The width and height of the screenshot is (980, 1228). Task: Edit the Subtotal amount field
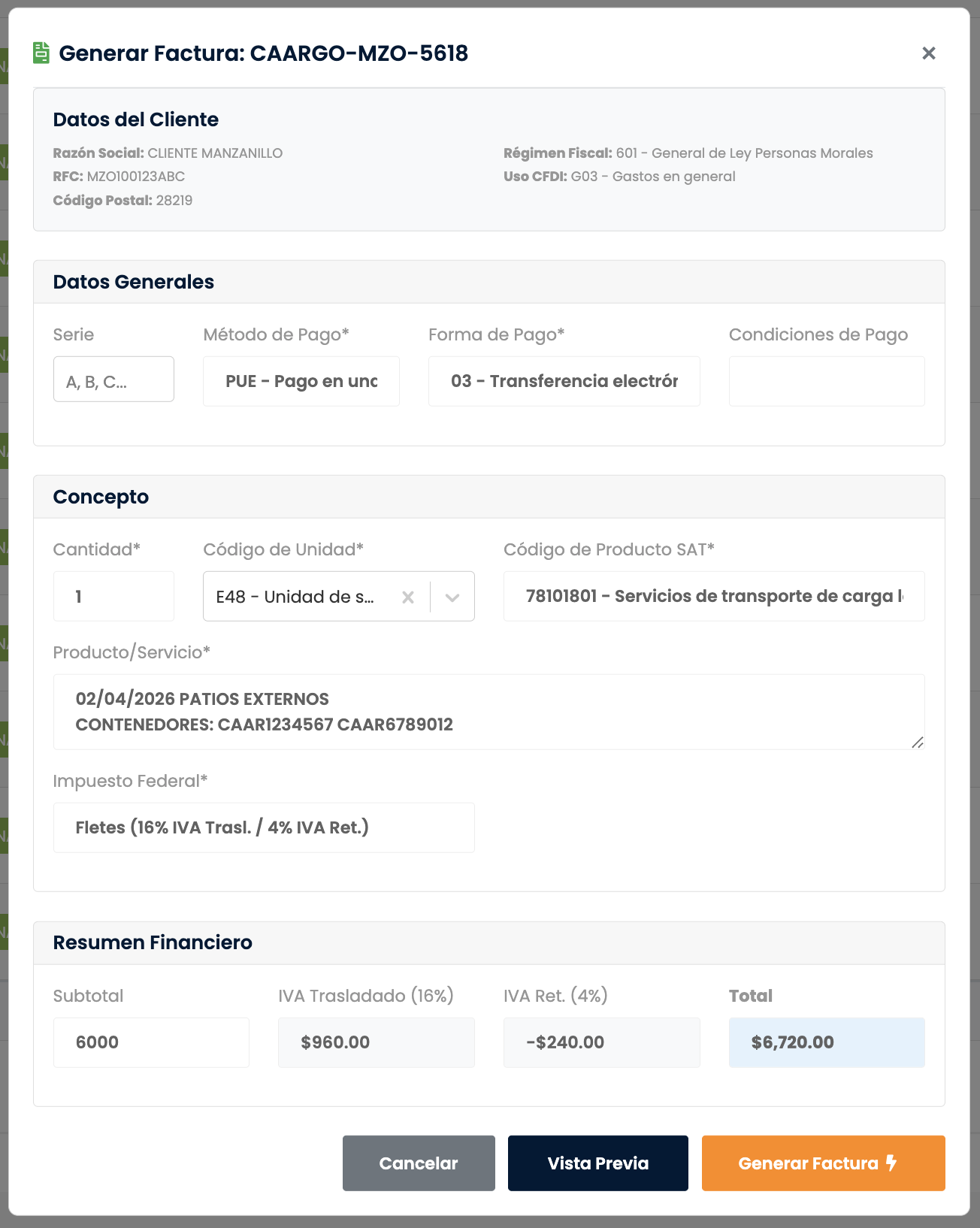(x=150, y=1042)
